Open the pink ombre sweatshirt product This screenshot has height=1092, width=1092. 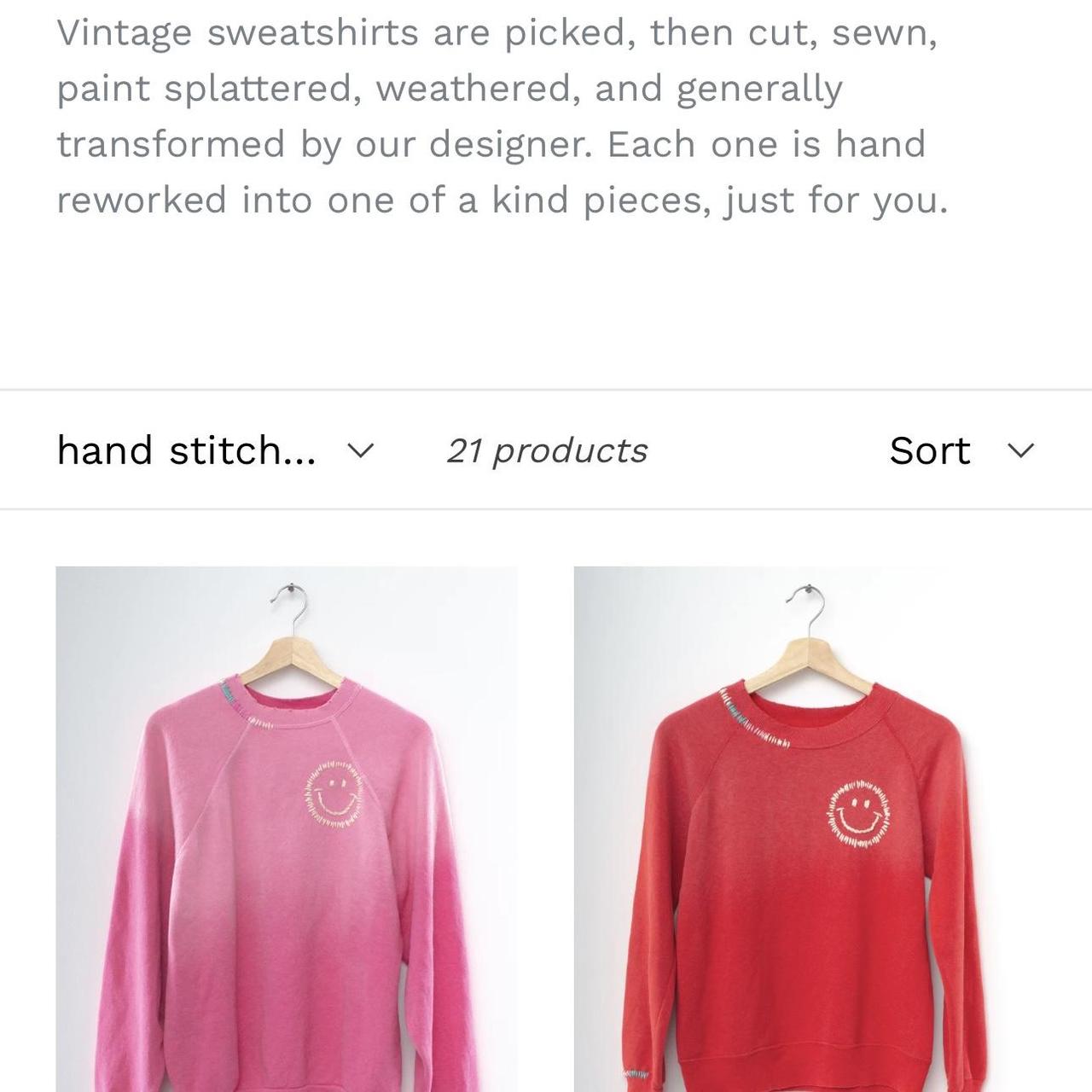click(287, 829)
